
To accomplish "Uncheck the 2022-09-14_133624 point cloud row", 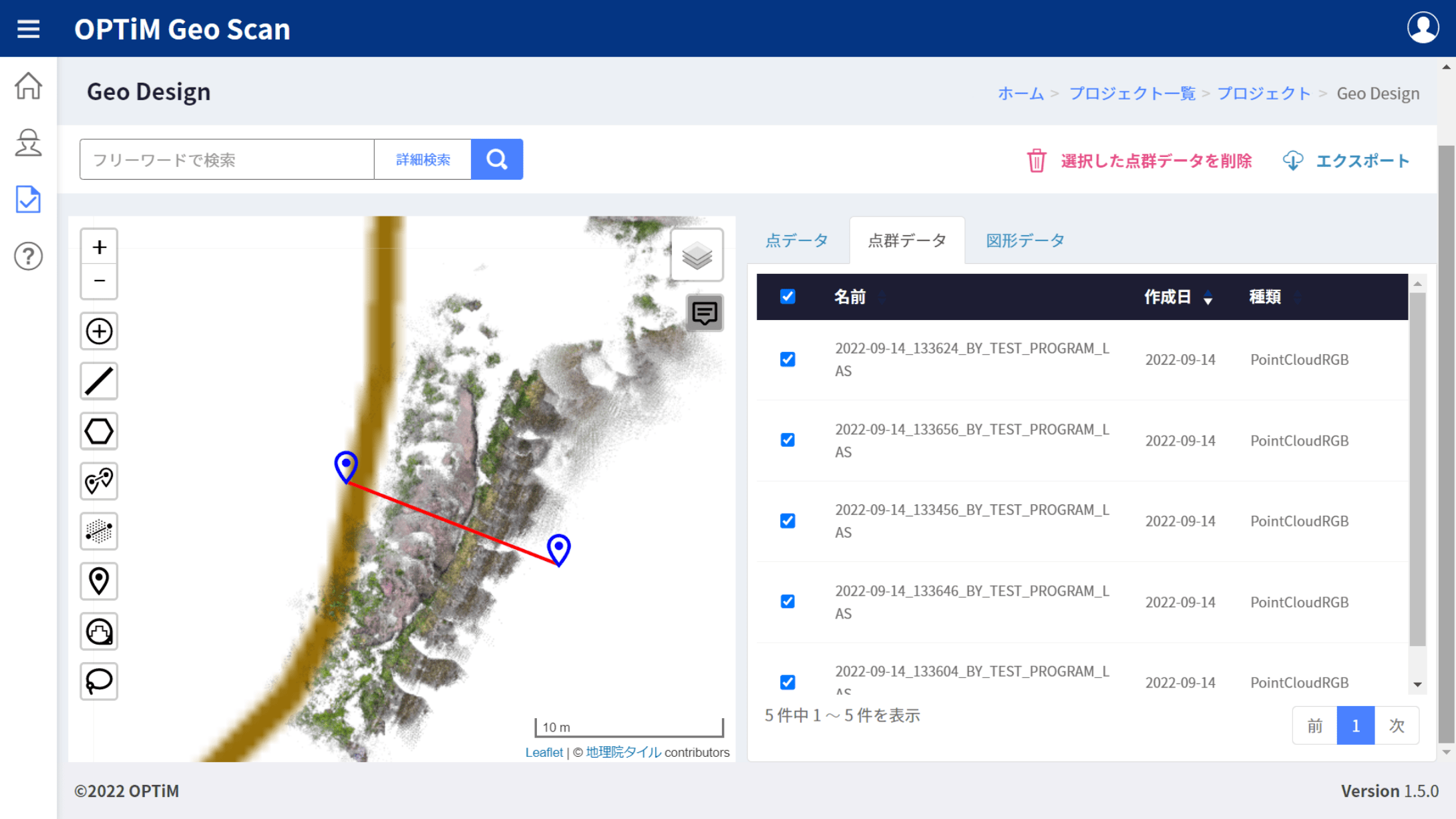I will pyautogui.click(x=787, y=359).
